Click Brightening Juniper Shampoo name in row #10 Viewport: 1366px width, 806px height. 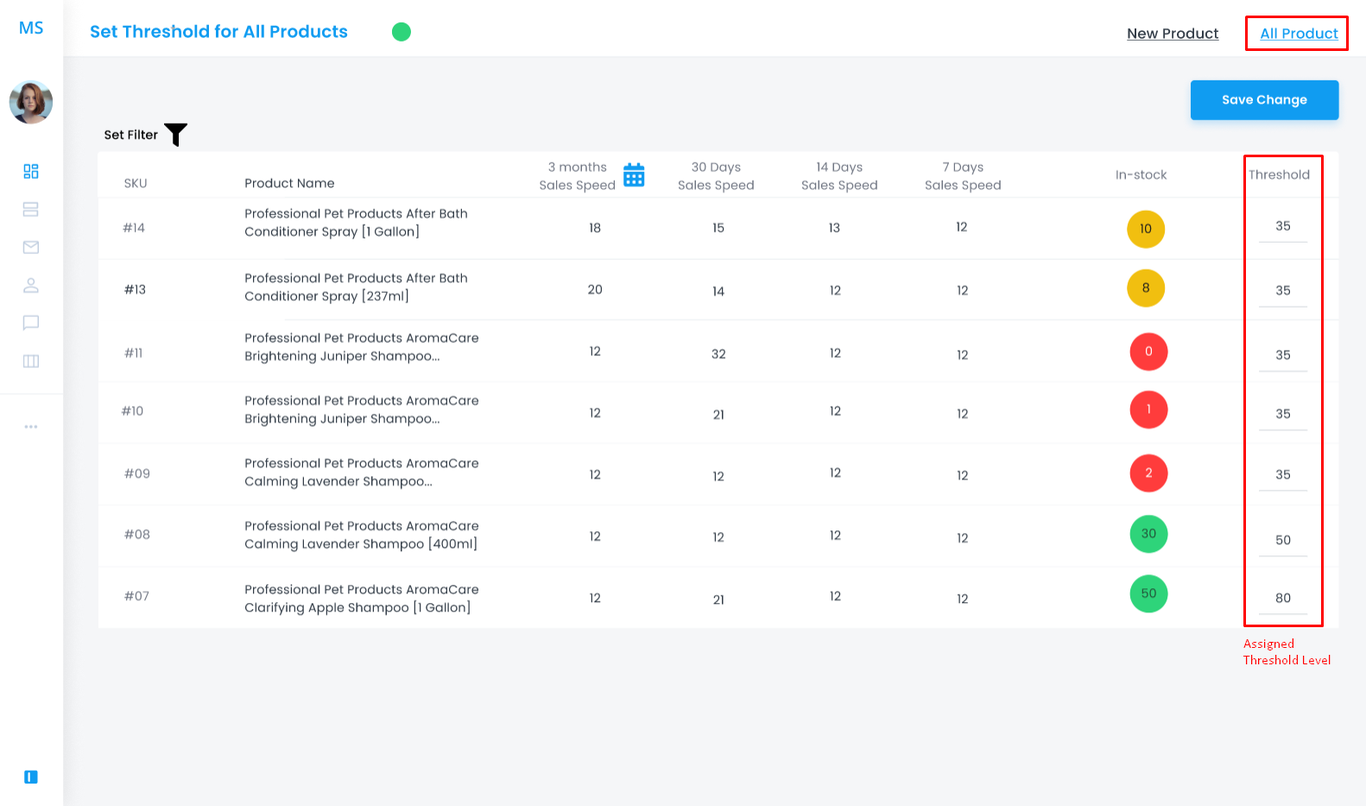[362, 410]
